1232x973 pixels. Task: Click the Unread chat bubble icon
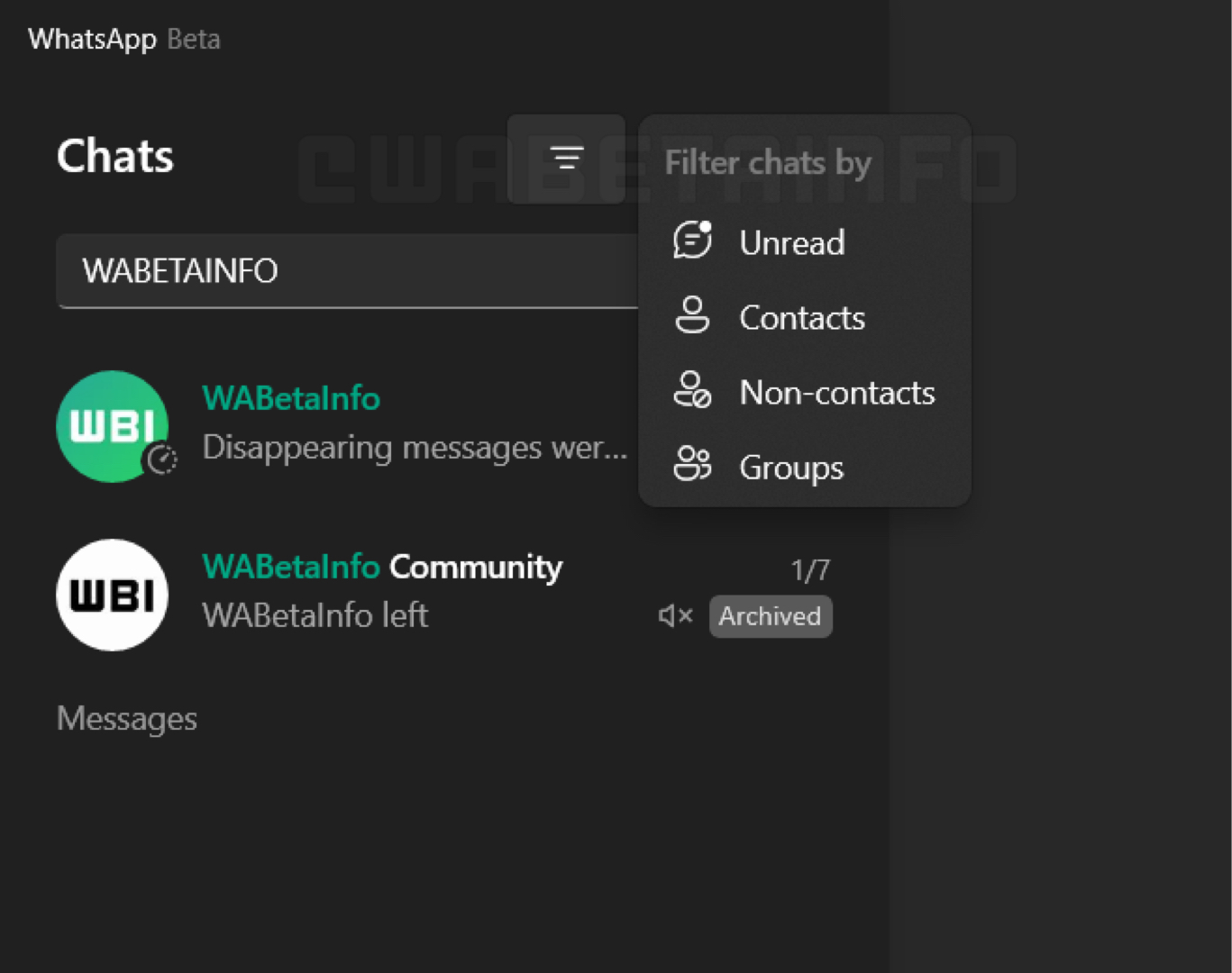click(x=692, y=241)
